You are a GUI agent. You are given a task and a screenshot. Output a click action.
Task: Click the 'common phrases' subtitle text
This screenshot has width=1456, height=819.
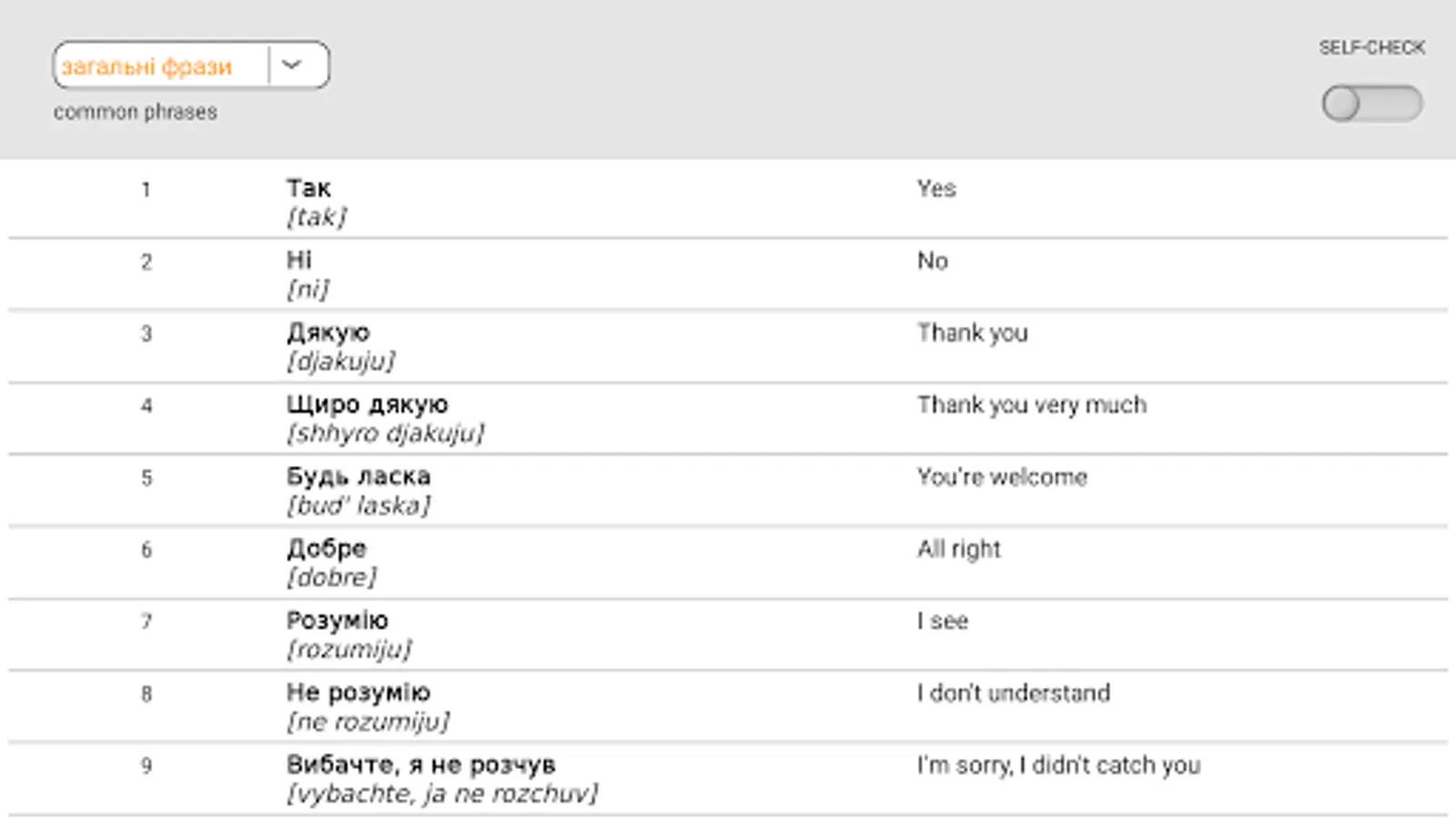click(x=135, y=112)
